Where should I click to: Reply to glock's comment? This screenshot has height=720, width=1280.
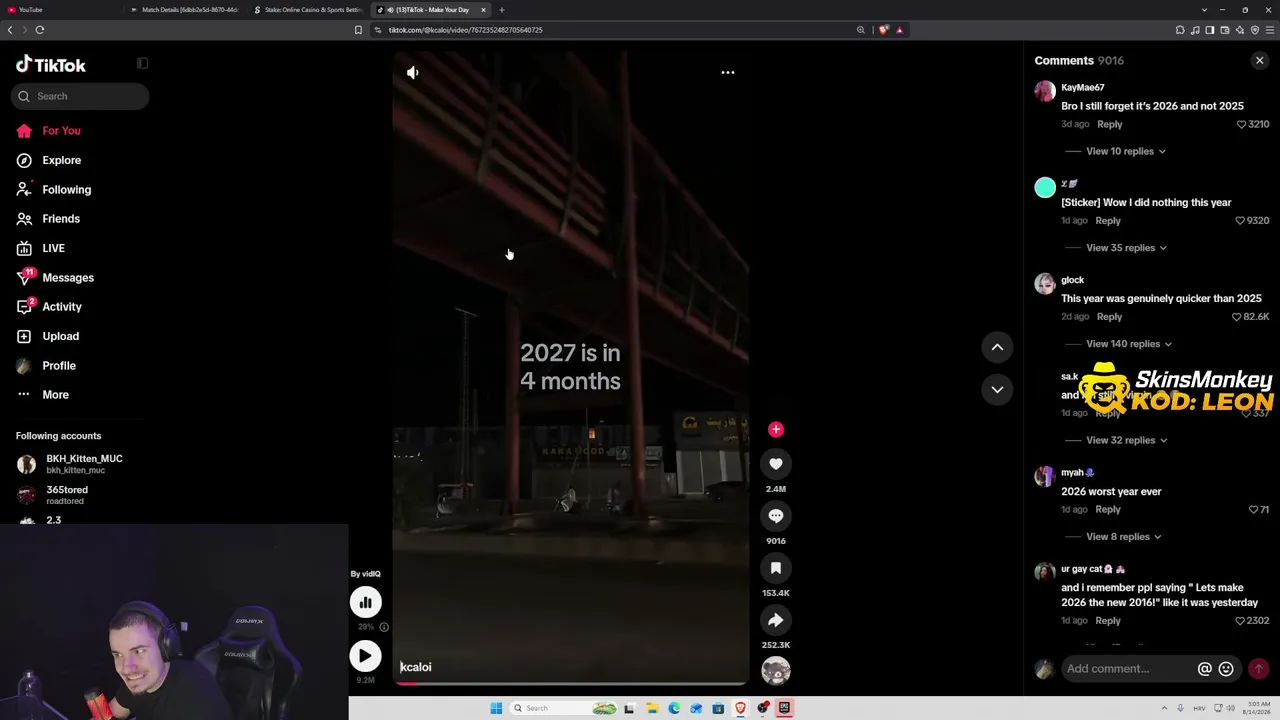1109,317
